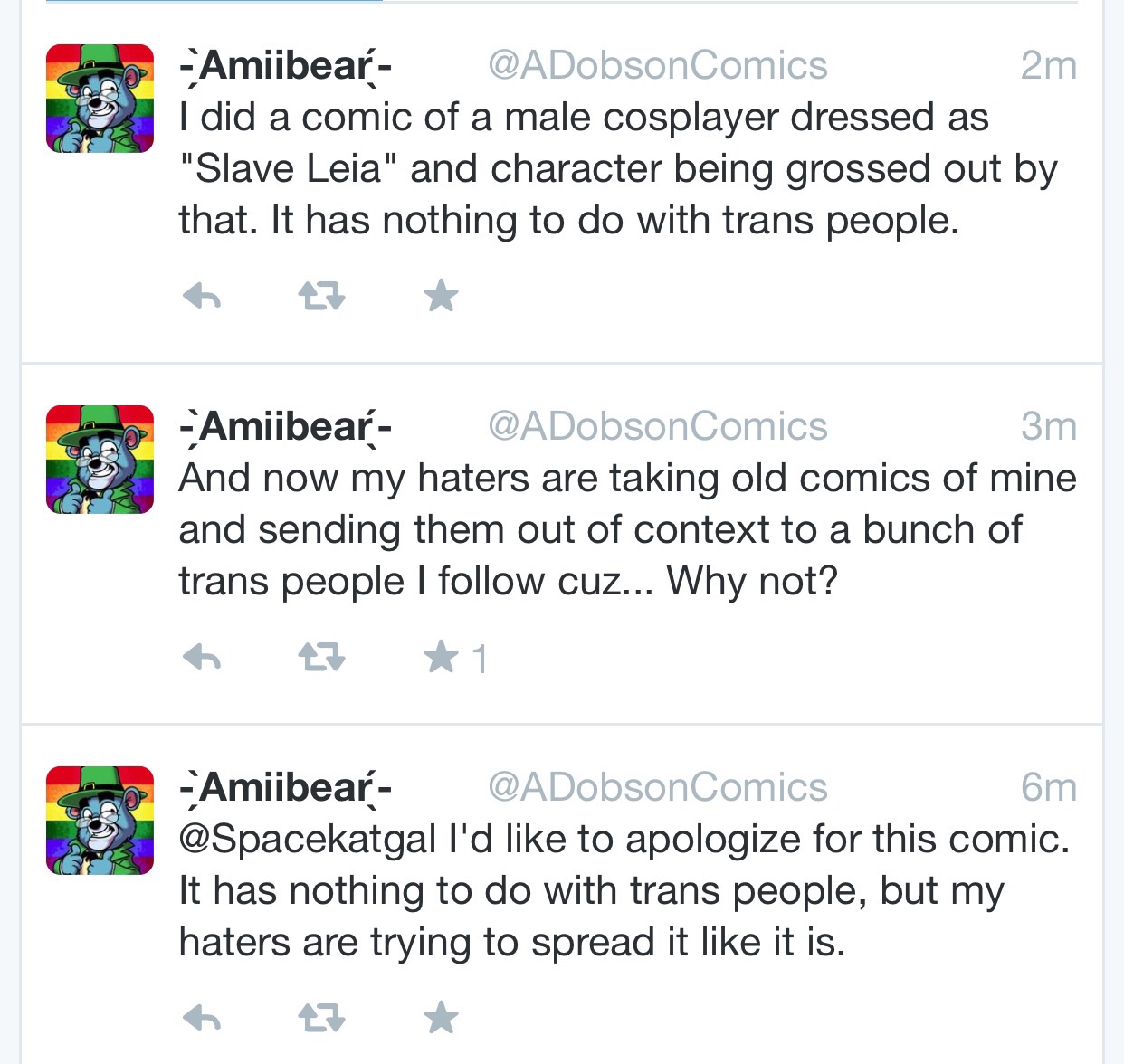Open the 6m timestamp of the apology tweet
This screenshot has width=1124, height=1064.
pyautogui.click(x=1049, y=788)
